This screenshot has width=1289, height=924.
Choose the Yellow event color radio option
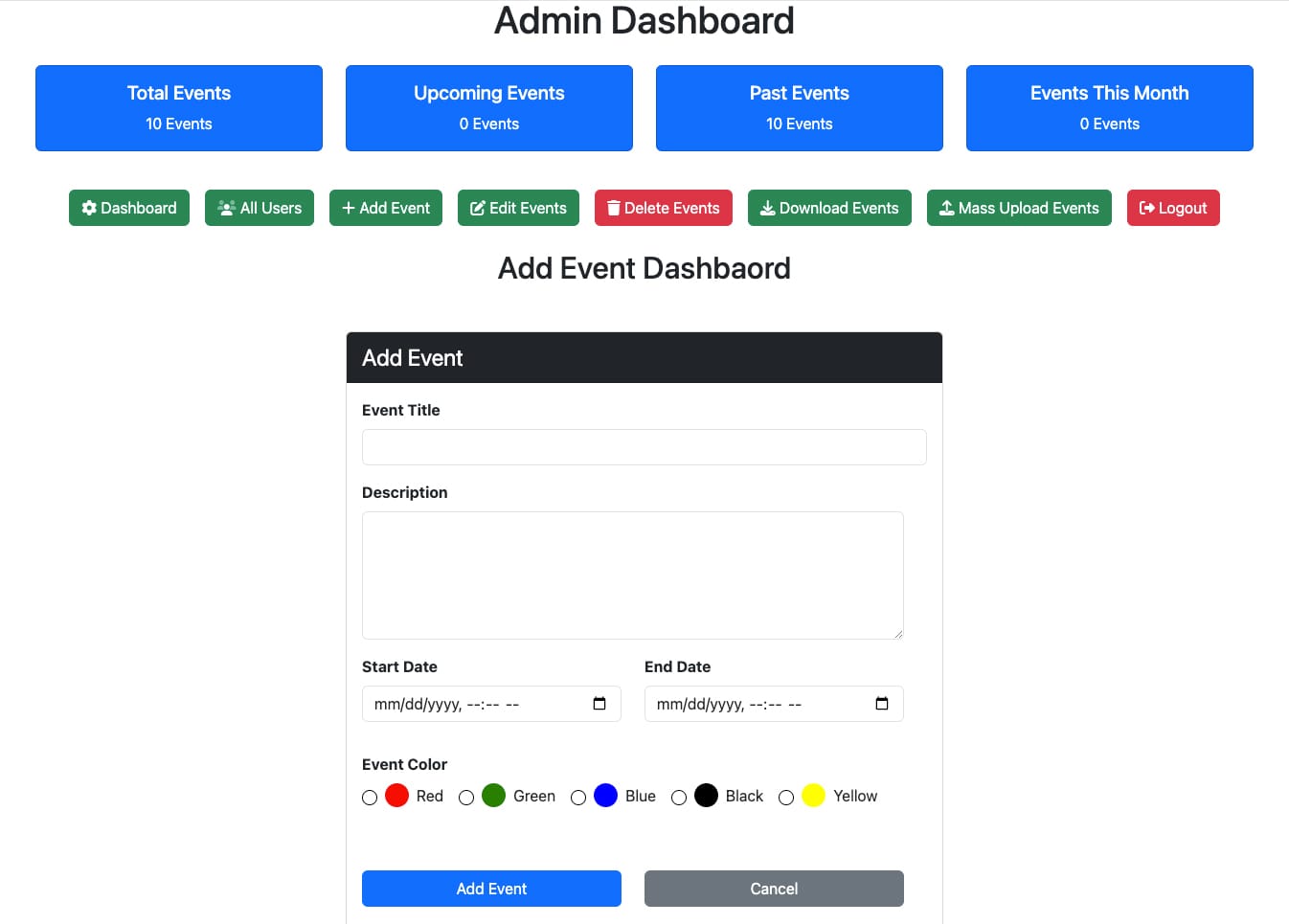(x=786, y=798)
